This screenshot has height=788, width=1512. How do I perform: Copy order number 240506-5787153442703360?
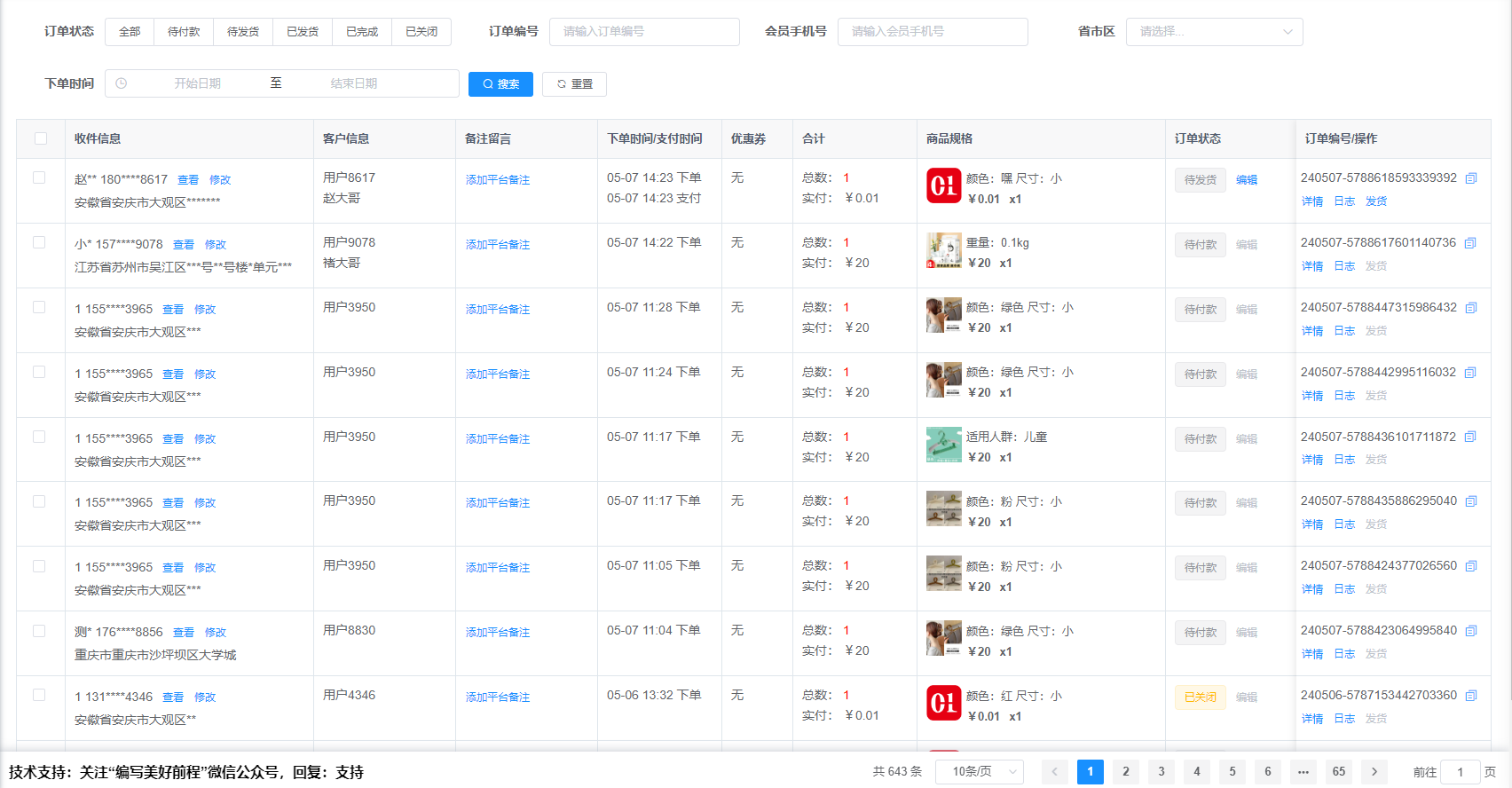click(1470, 696)
